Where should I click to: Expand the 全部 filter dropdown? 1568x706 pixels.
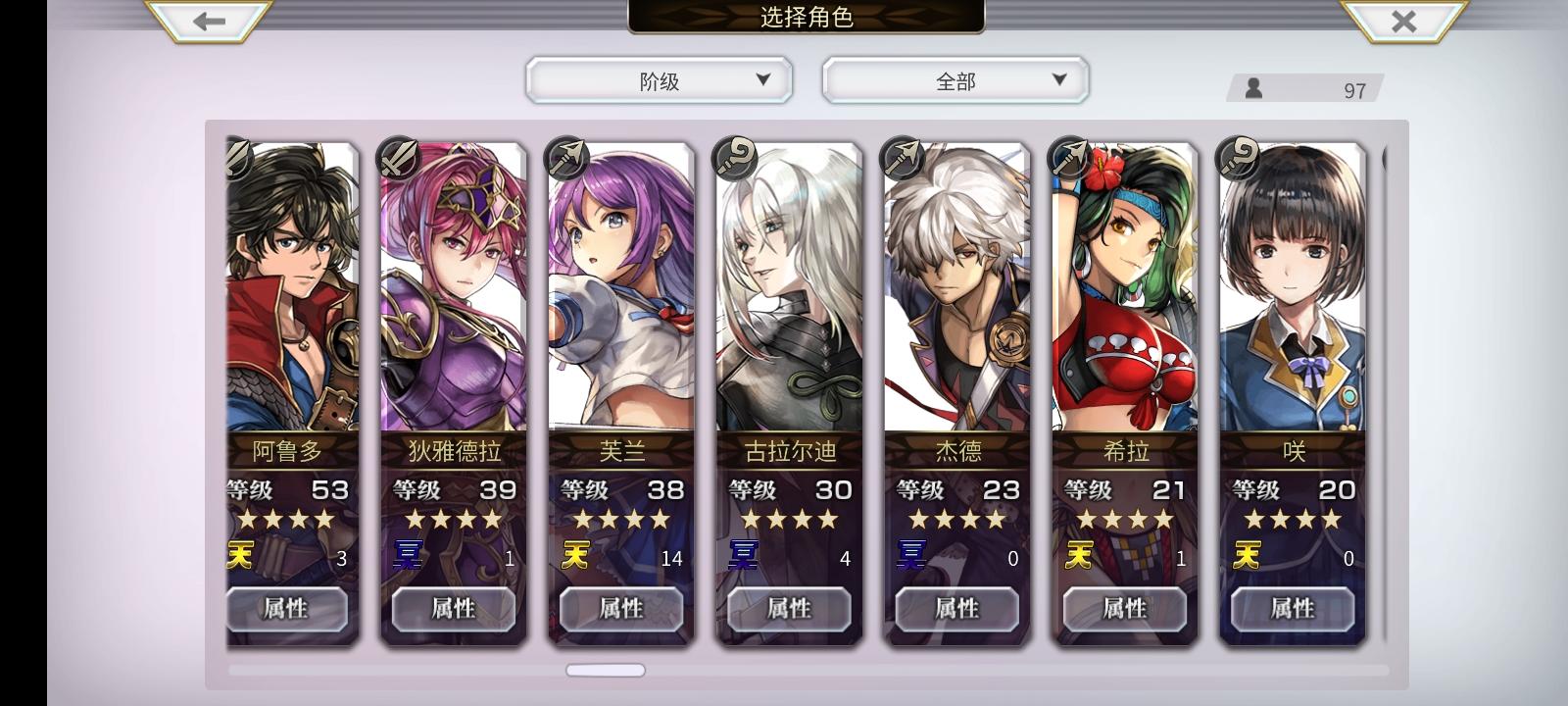coord(955,80)
